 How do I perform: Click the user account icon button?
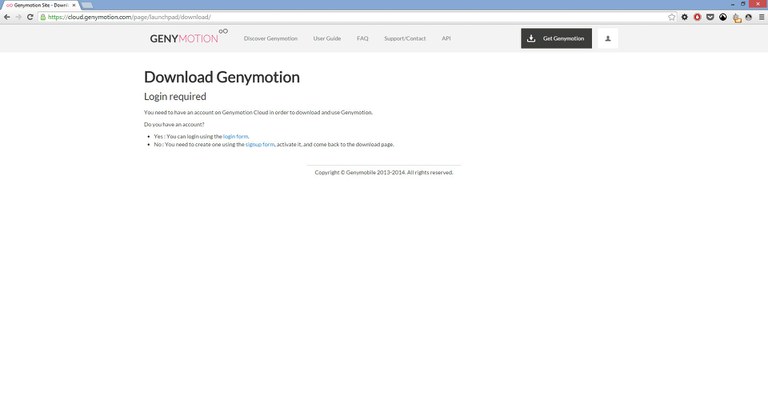(608, 38)
